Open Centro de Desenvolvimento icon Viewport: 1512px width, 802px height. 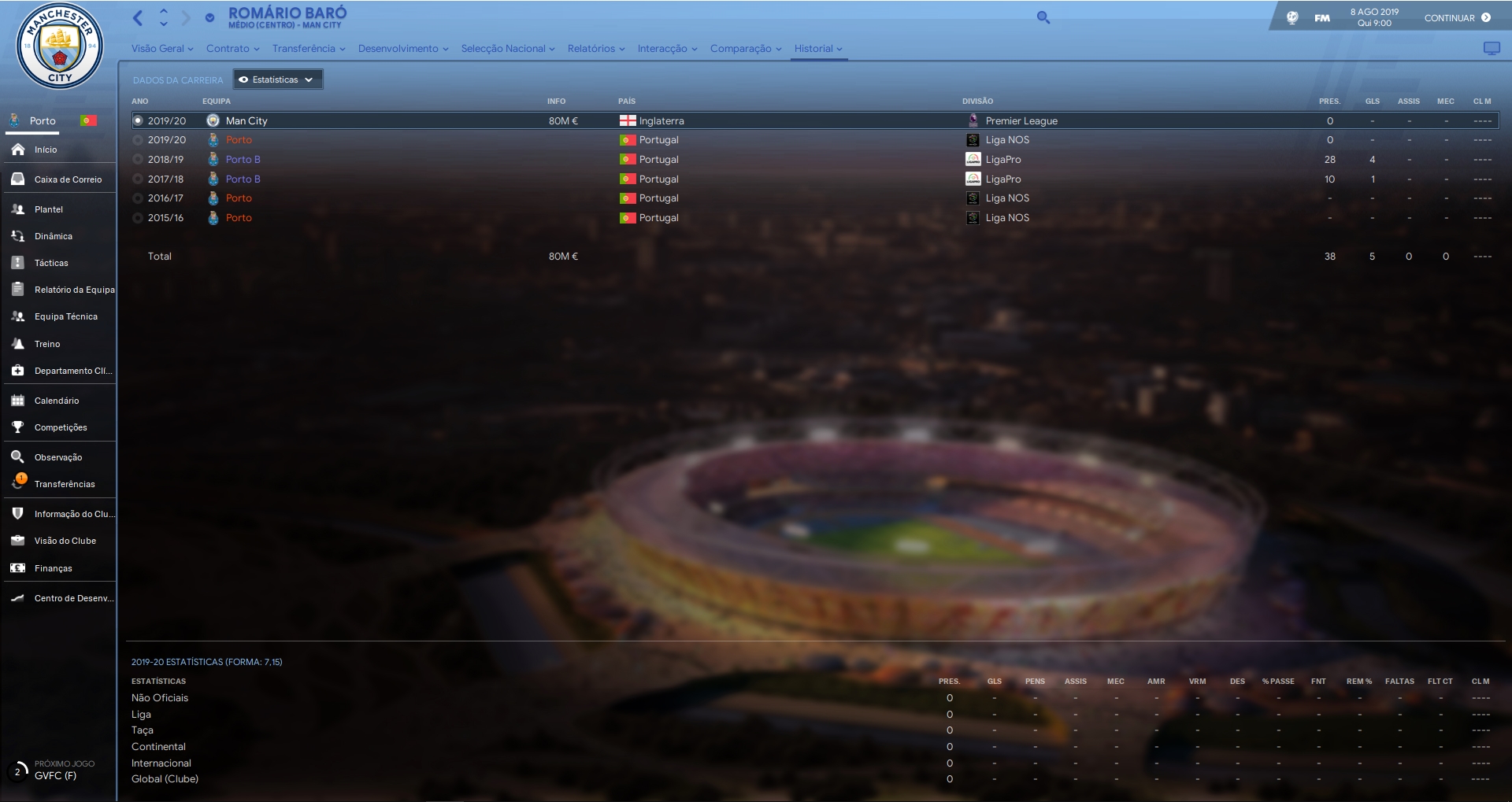click(18, 598)
